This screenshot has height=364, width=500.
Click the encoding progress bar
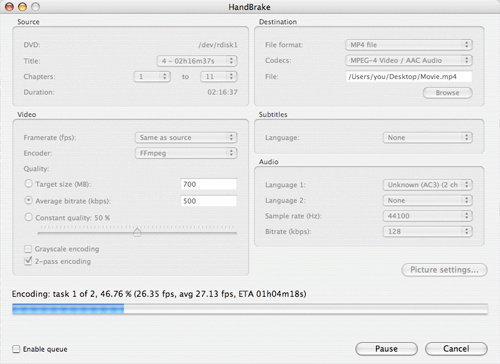250,309
